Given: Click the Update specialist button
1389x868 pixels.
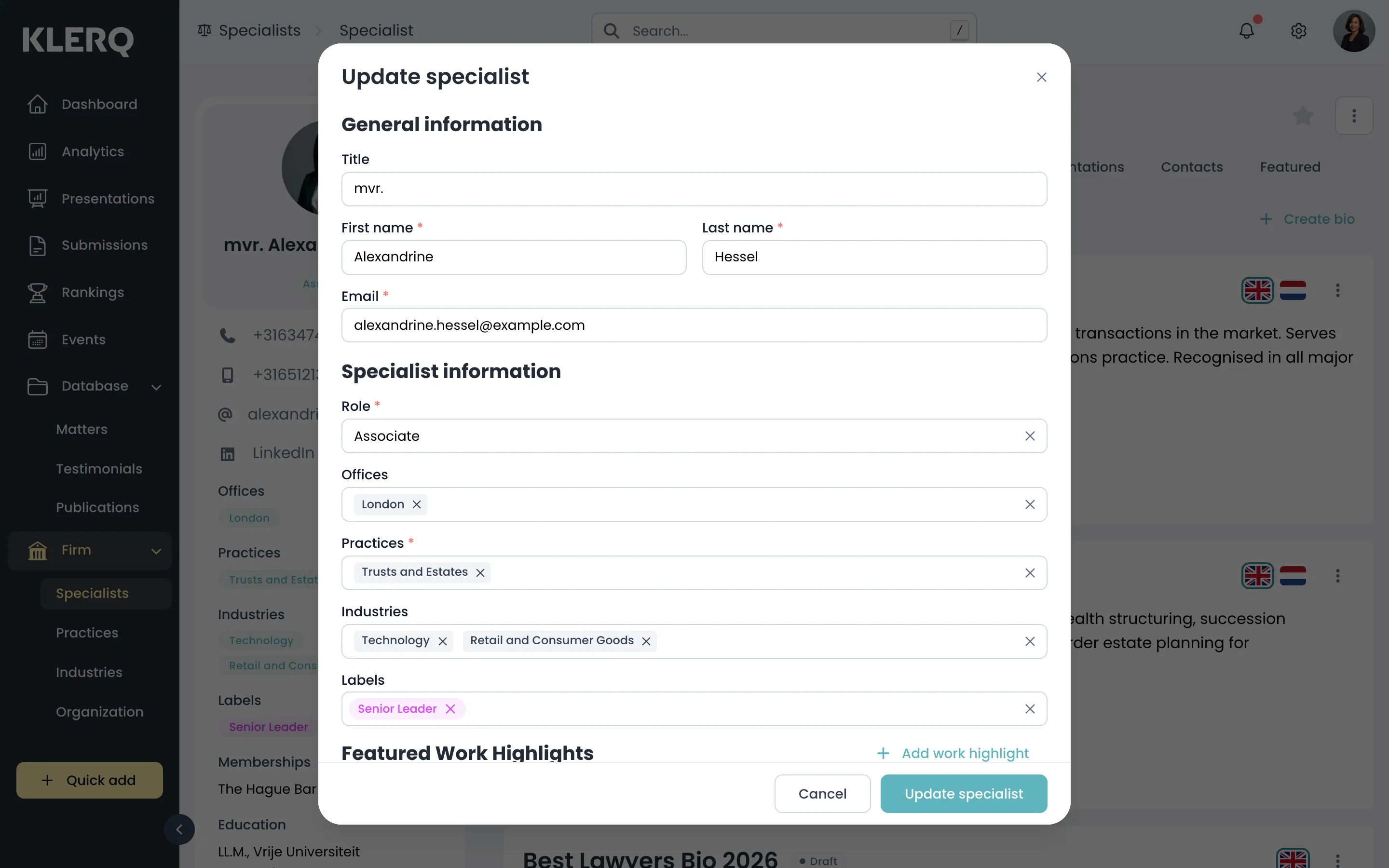Looking at the screenshot, I should (x=964, y=793).
